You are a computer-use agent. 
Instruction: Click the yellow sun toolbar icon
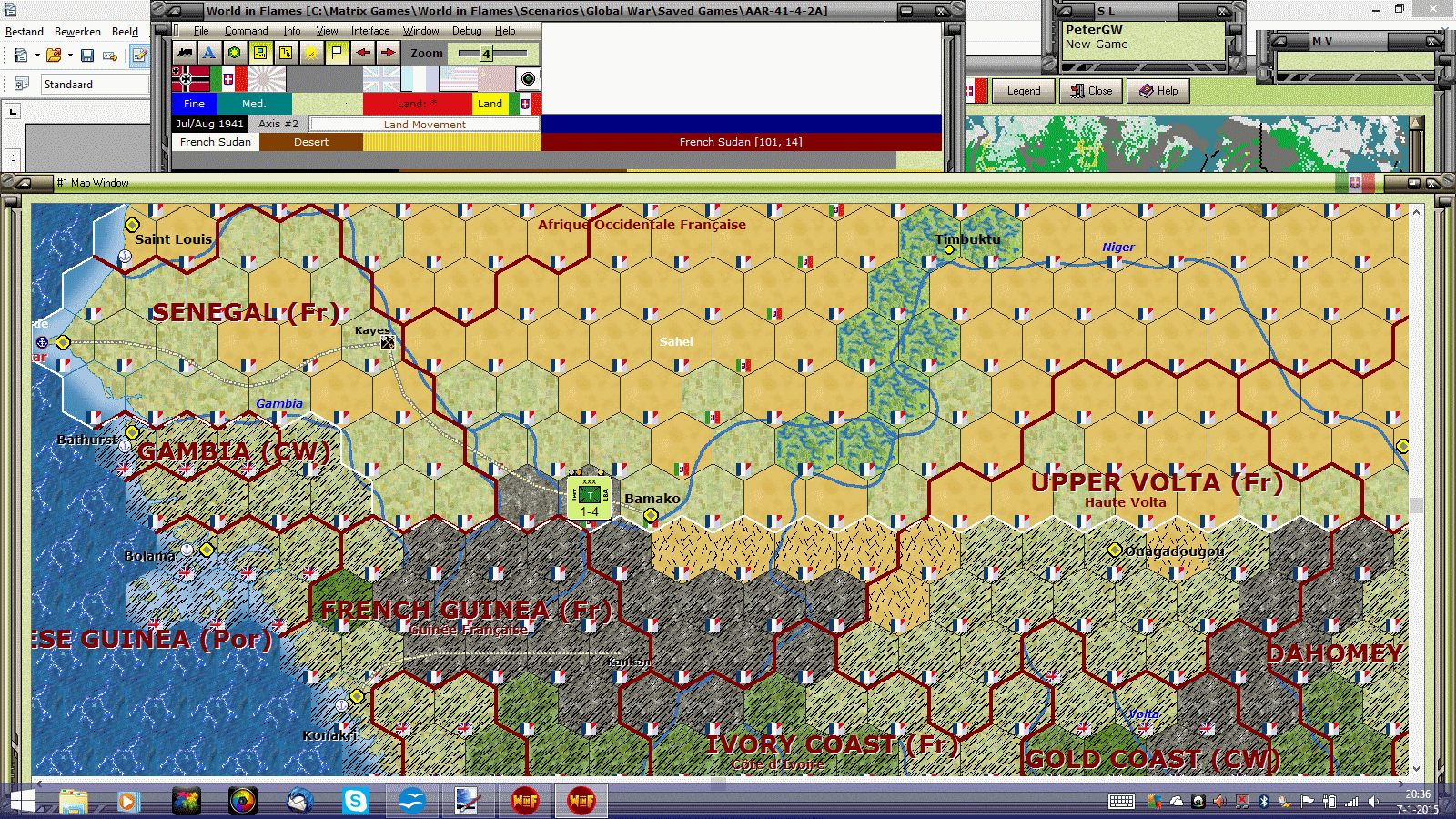(311, 53)
